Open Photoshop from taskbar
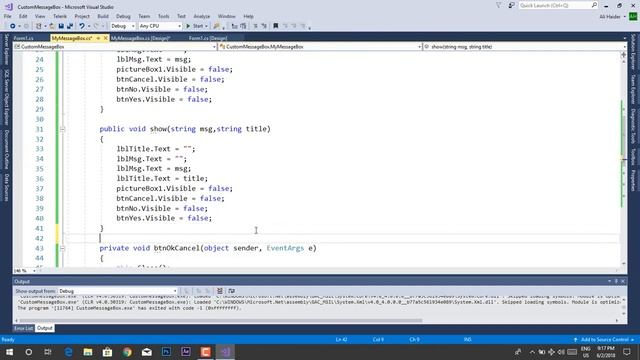Viewport: 640px width, 360px height. tap(166, 352)
